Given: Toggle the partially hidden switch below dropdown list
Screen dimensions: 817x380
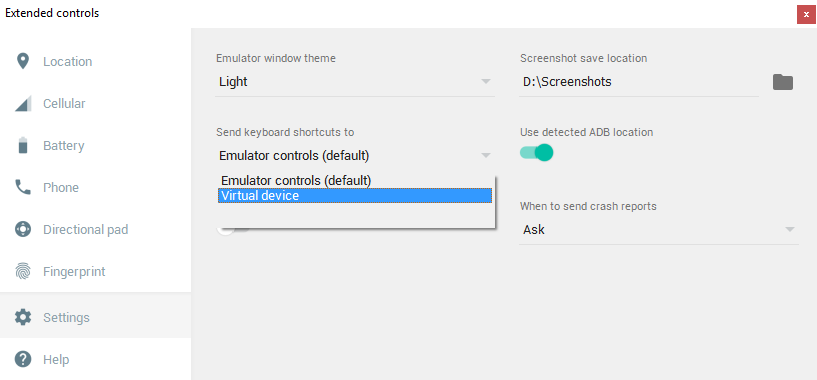Looking at the screenshot, I should coord(233,230).
